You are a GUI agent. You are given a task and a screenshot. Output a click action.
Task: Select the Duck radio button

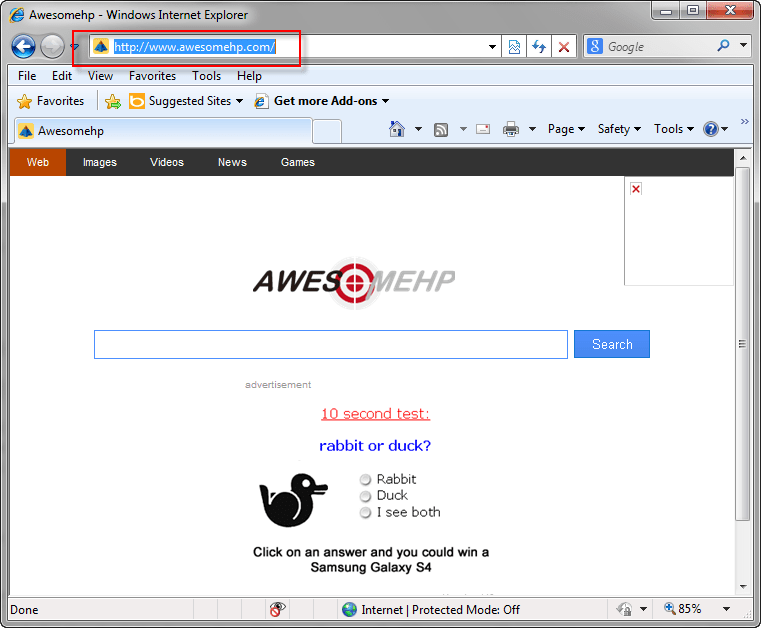coord(366,496)
